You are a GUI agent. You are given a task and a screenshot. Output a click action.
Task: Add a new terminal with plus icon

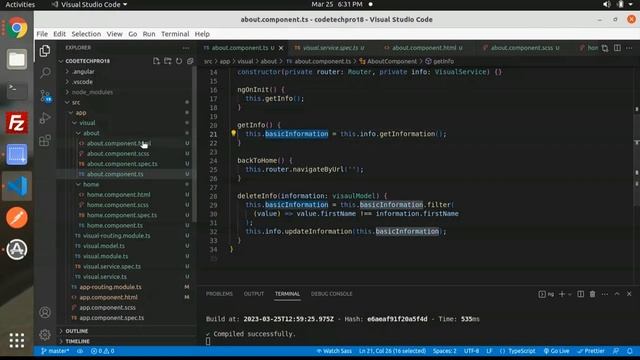point(562,294)
